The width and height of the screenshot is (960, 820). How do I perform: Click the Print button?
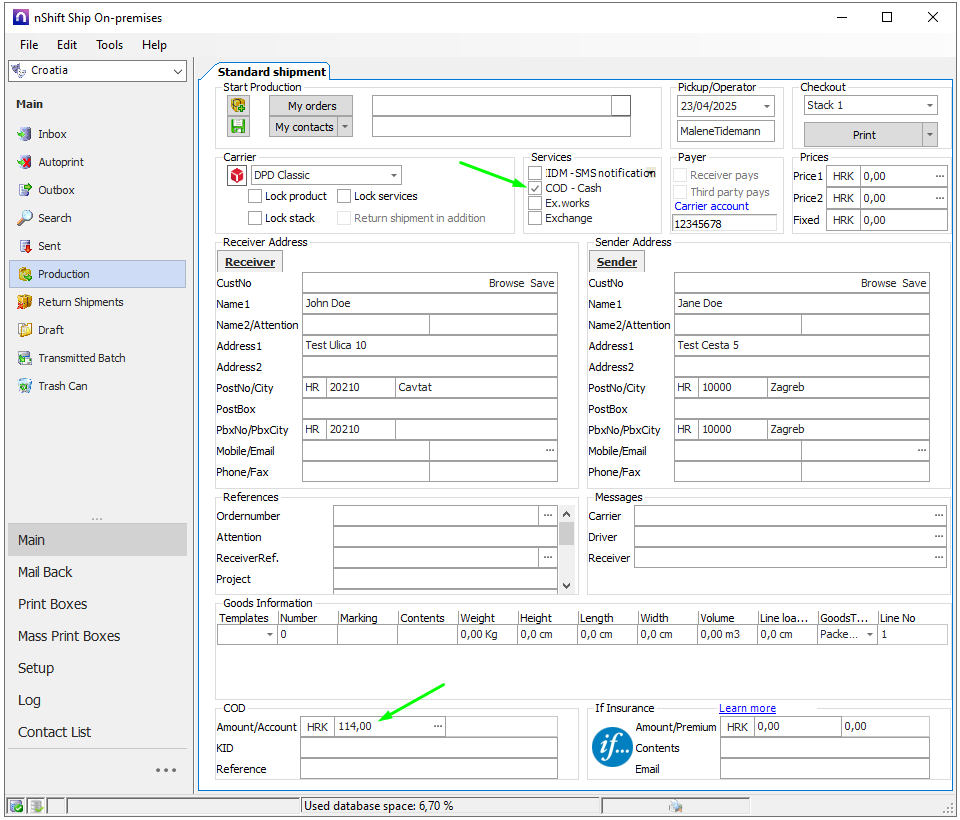coord(863,135)
